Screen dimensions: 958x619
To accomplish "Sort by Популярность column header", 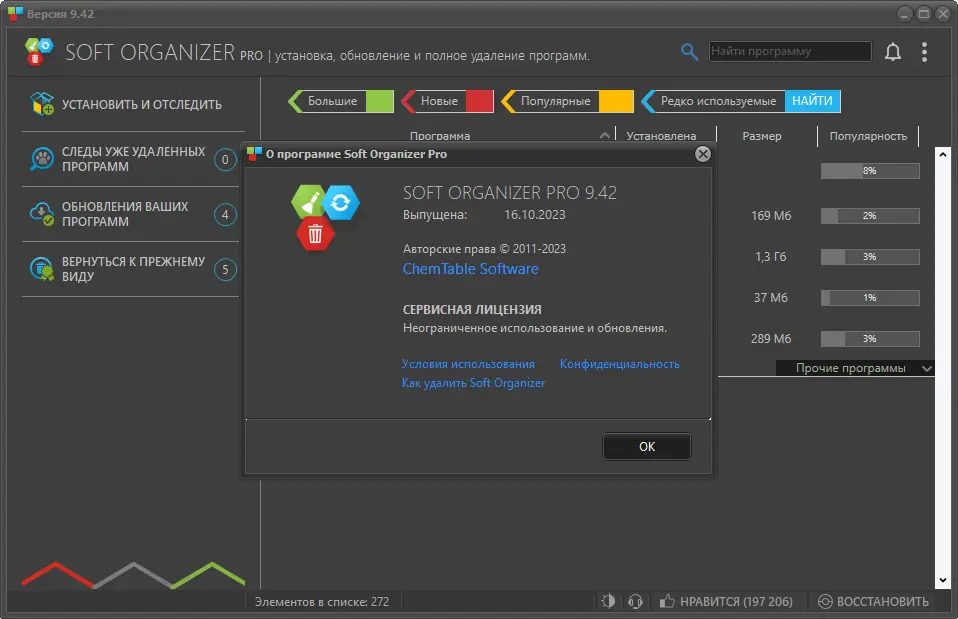I will (x=868, y=136).
